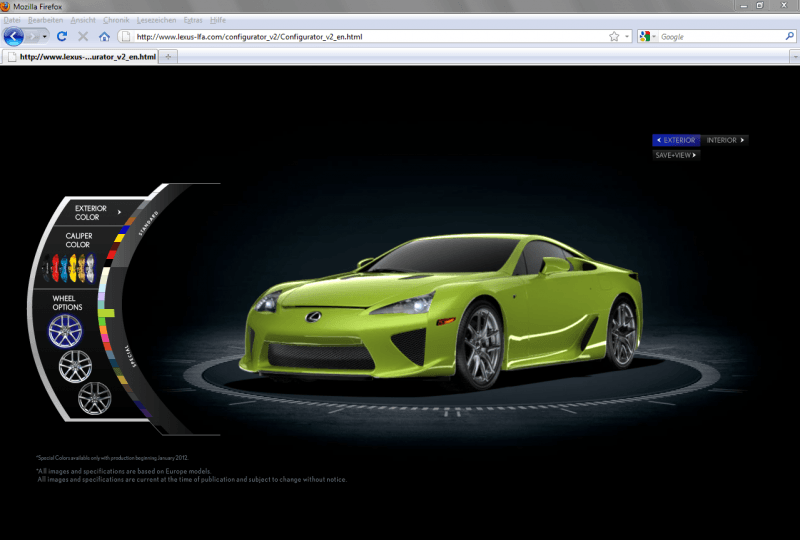The width and height of the screenshot is (800, 540).
Task: Pick the orange-brown standard color swatch
Action: 130,221
